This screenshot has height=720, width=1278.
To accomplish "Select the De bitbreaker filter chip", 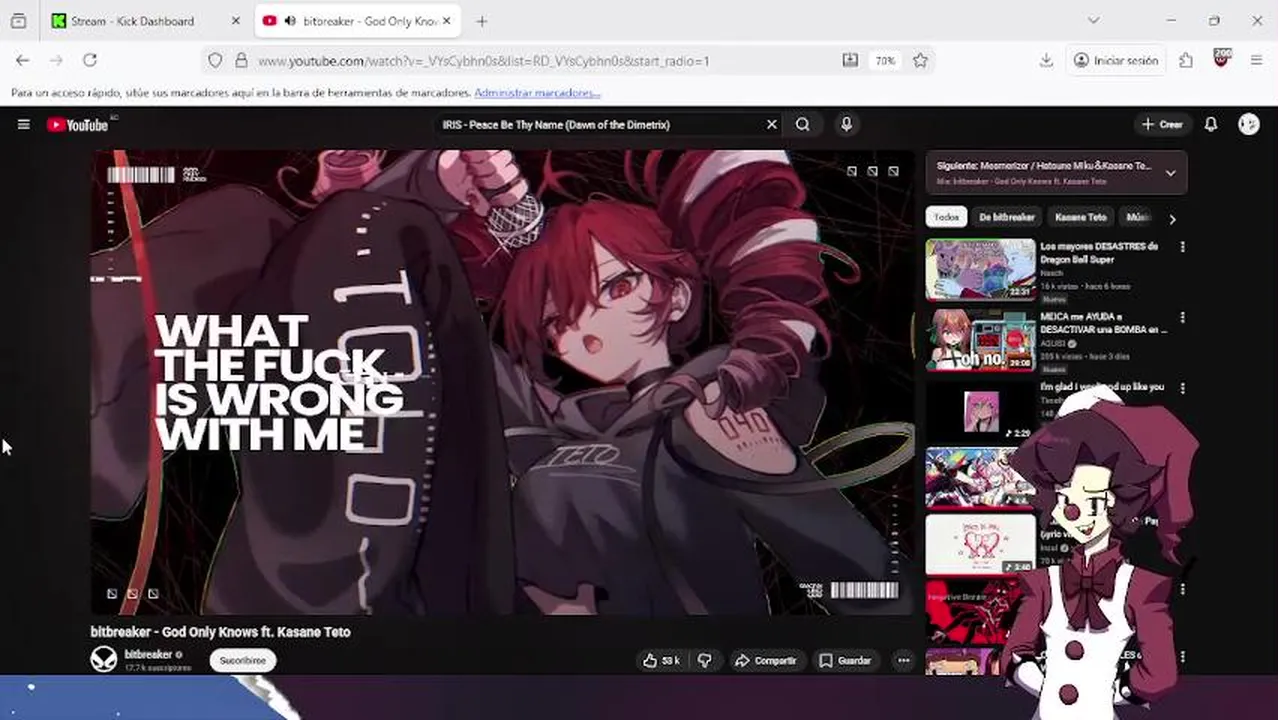I will 1006,217.
